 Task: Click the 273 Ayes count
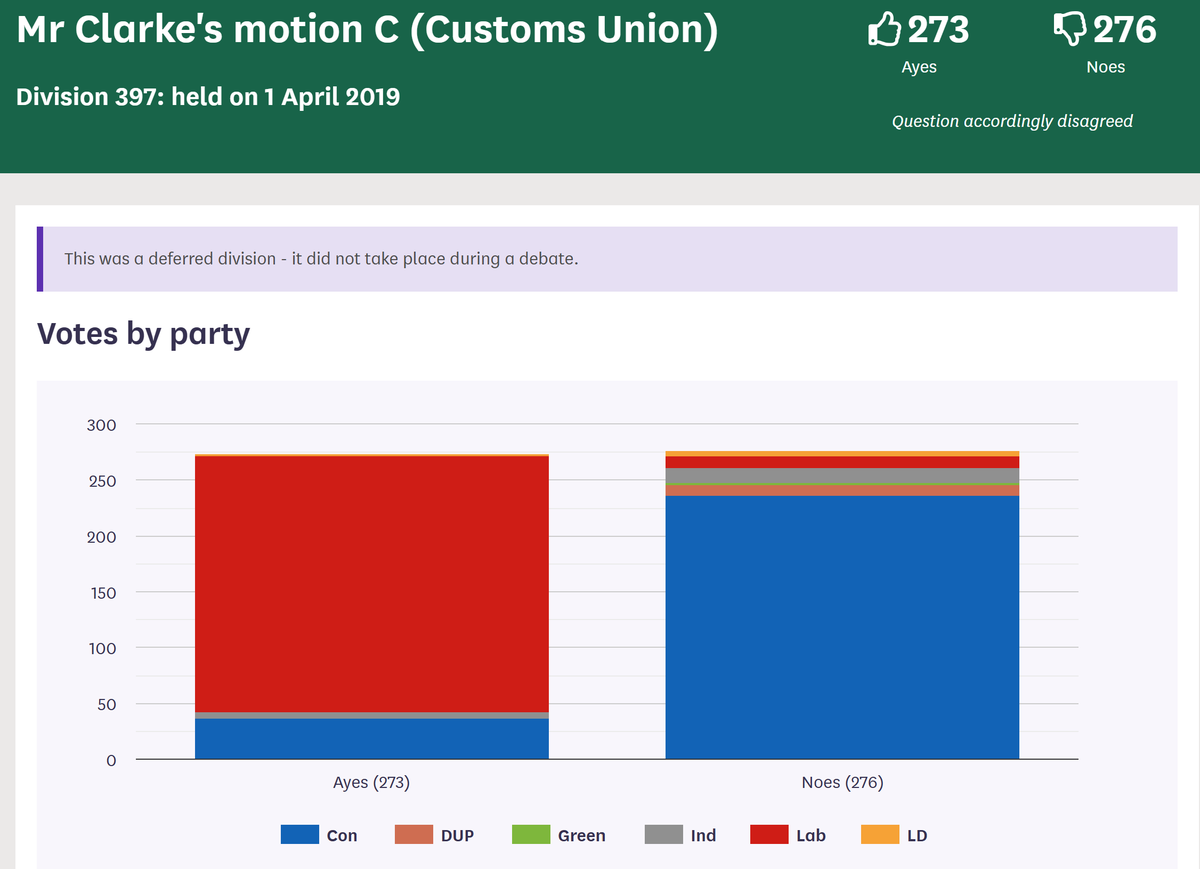tap(938, 29)
